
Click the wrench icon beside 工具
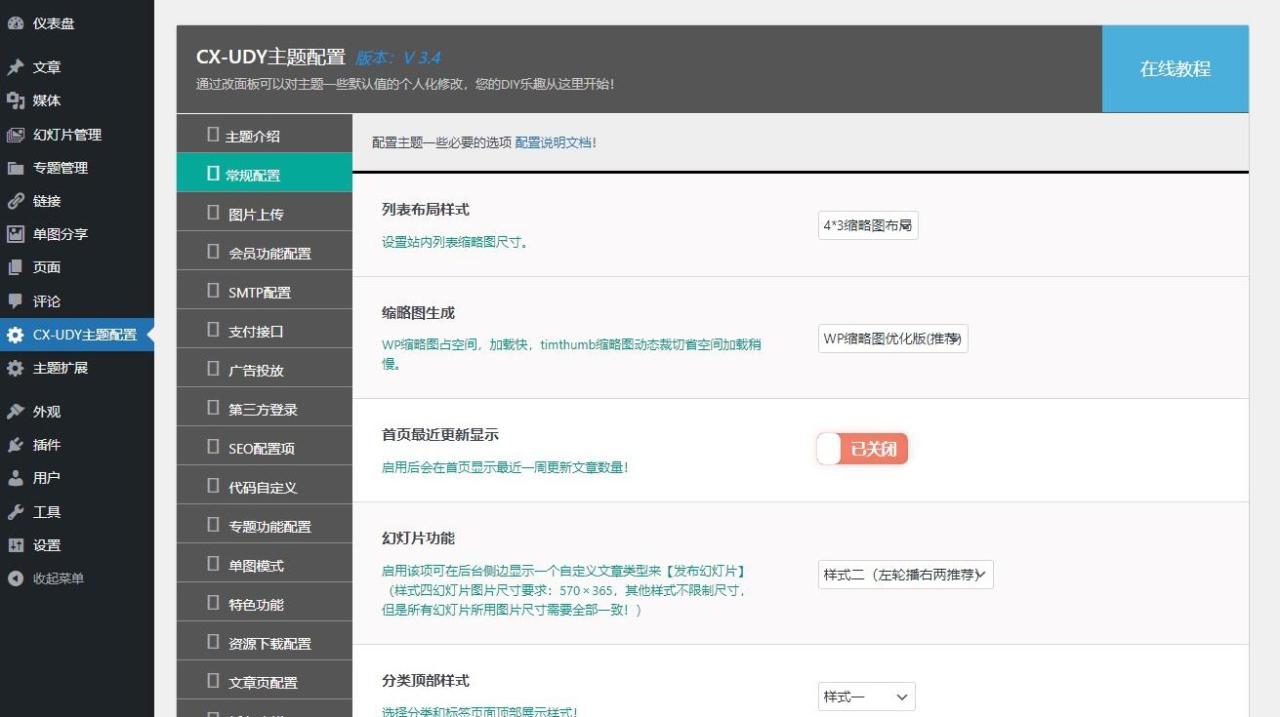(x=15, y=512)
